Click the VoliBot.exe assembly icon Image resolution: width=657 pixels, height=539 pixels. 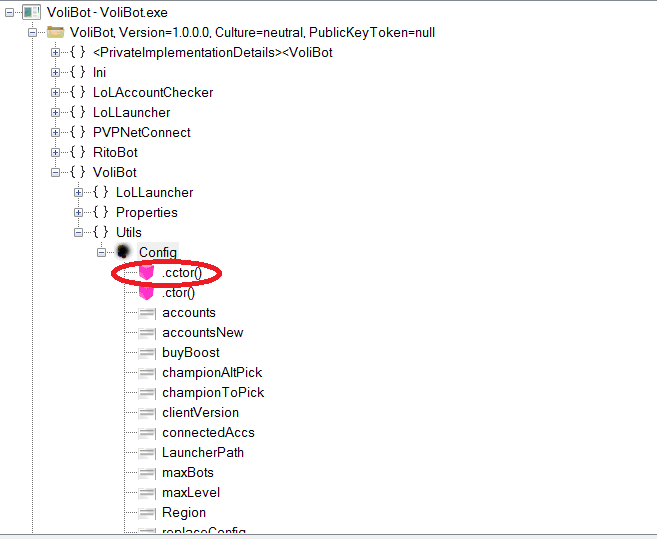tap(31, 12)
